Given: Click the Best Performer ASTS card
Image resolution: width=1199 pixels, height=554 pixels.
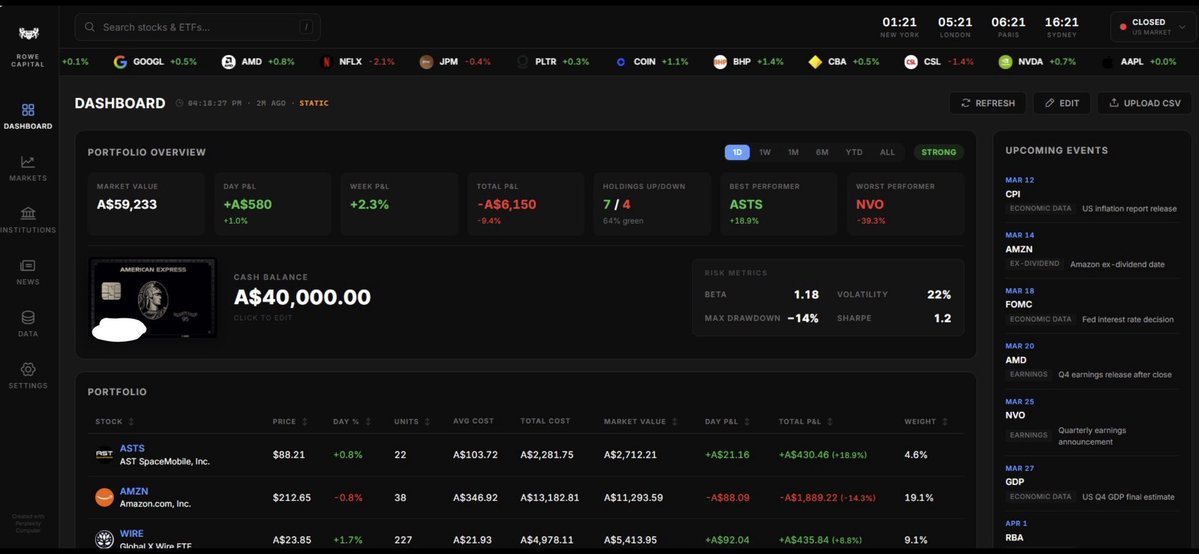Looking at the screenshot, I should click(779, 204).
